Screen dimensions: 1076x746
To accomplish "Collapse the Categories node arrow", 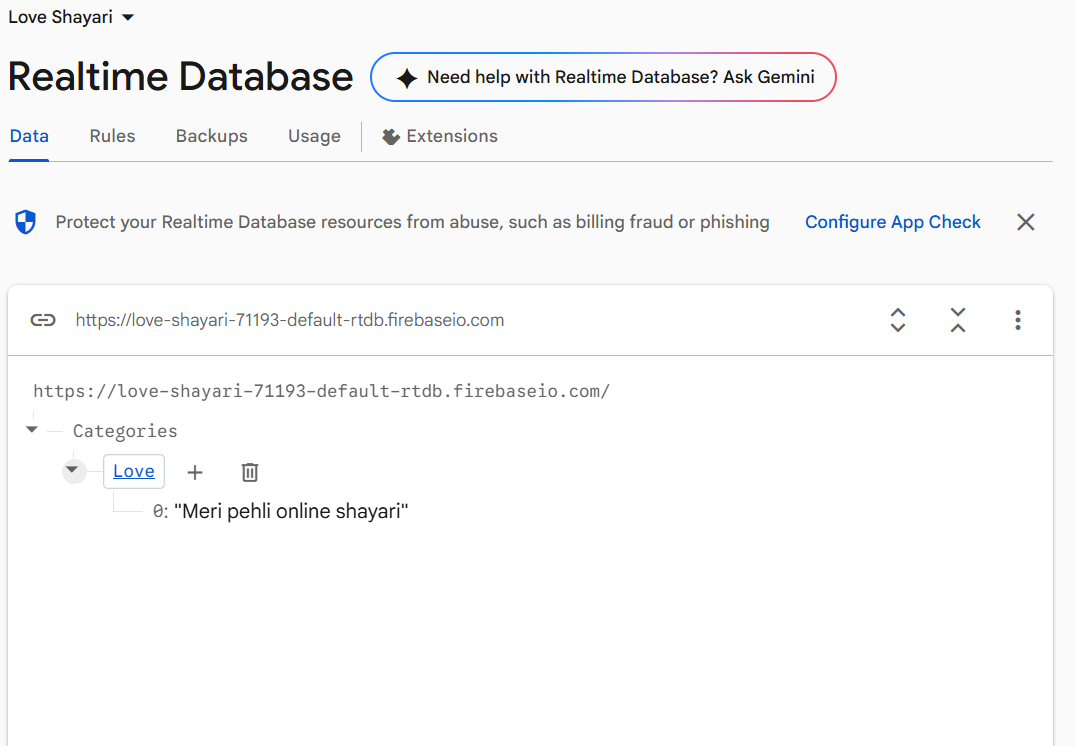I will click(x=32, y=430).
